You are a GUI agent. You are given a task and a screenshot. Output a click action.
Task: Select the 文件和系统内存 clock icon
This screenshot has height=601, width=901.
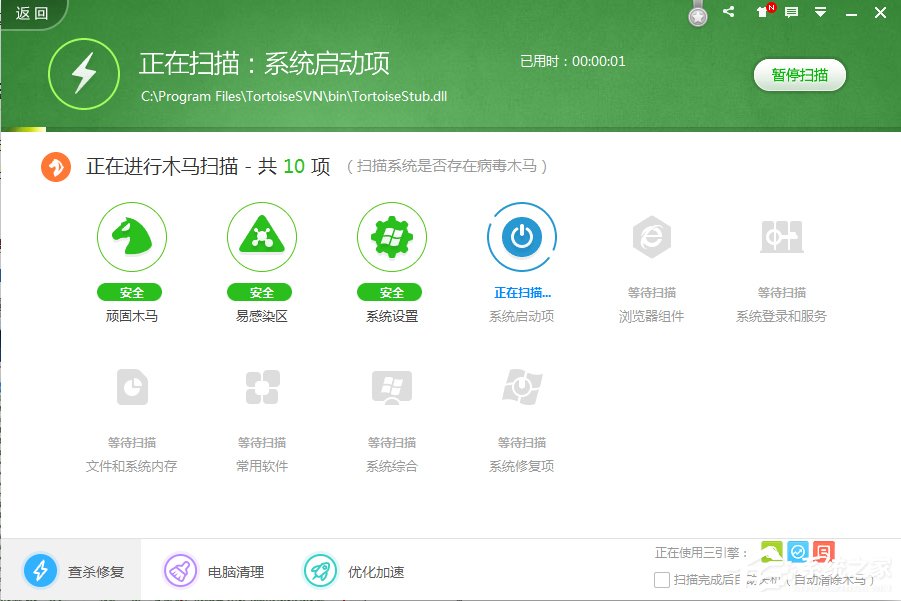[x=131, y=387]
